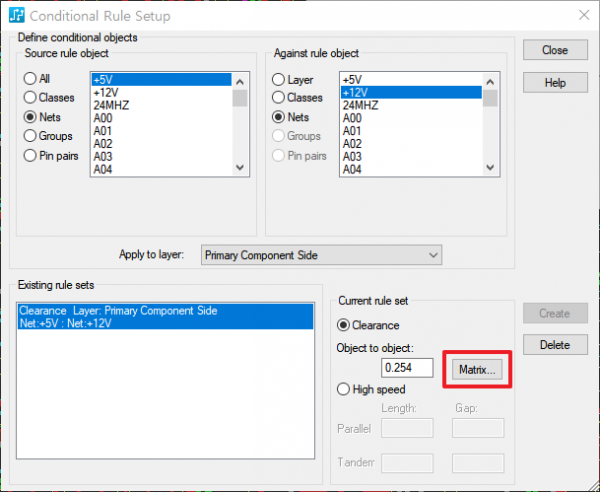
Task: Choose Classes under Source rule object
Action: click(x=31, y=97)
